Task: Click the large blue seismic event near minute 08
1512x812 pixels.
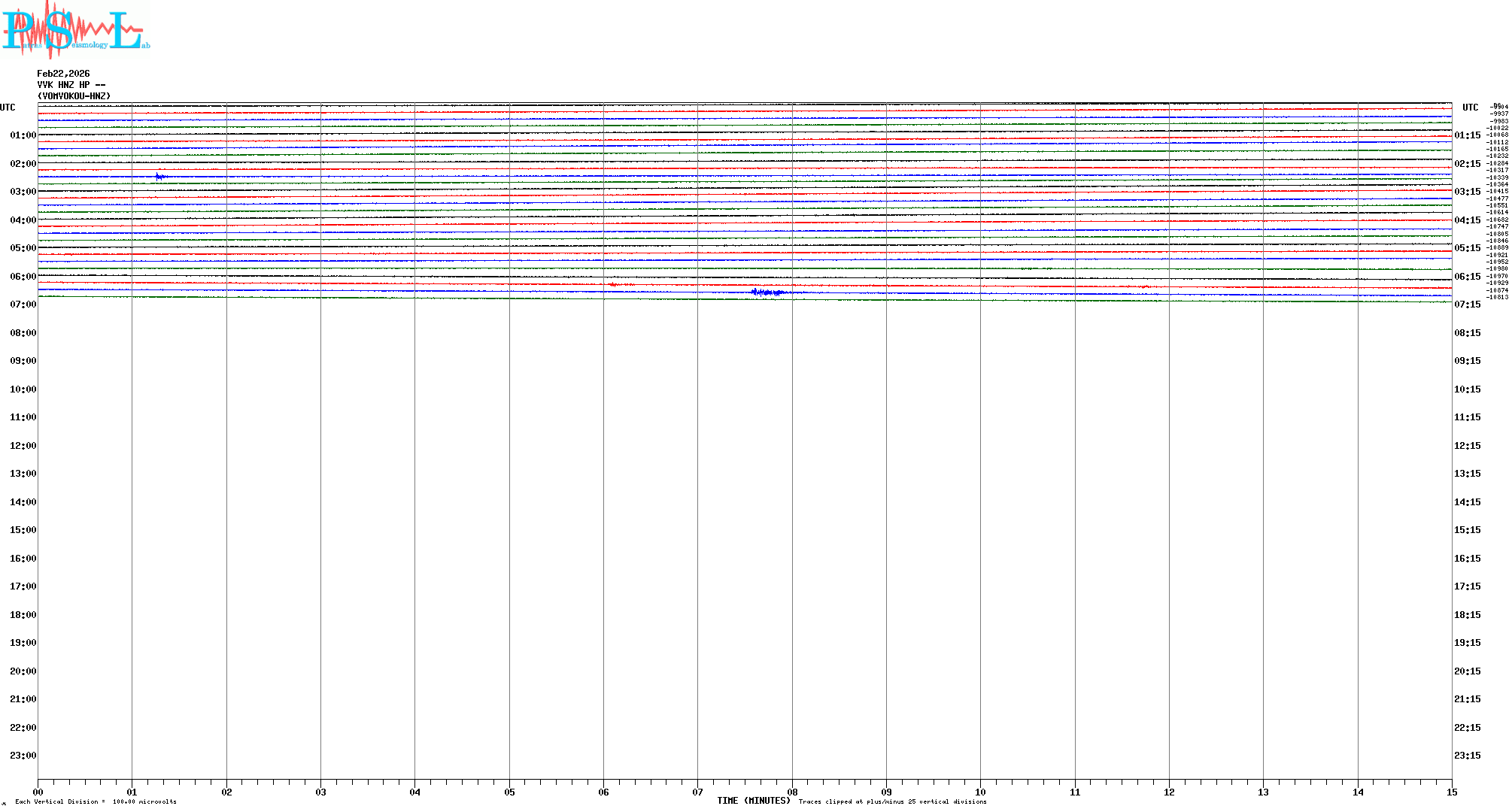Action: coord(767,292)
